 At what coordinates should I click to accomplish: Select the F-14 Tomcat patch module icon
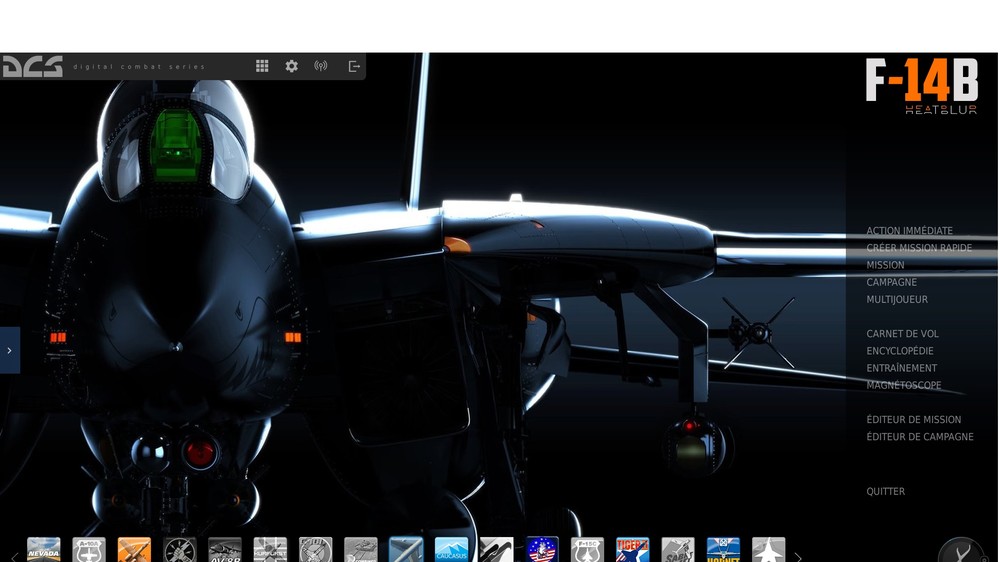[x=542, y=549]
